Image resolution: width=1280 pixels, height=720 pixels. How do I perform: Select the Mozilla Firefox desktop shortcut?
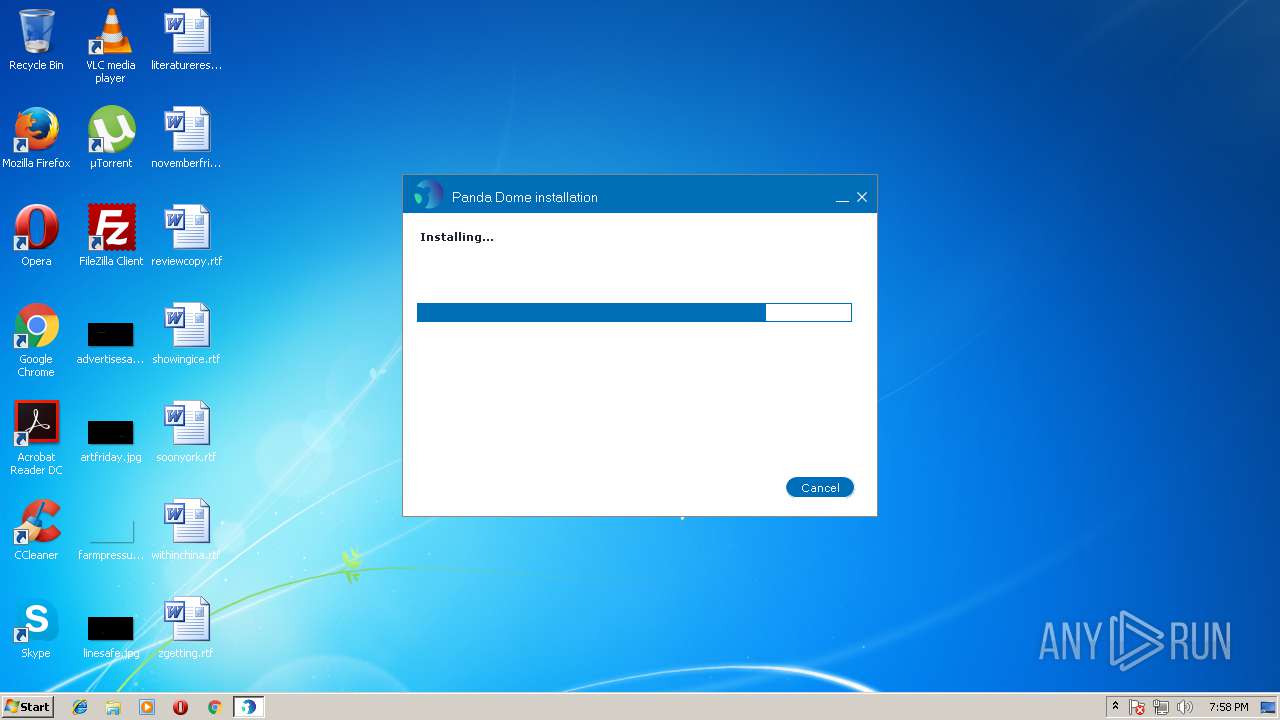coord(36,138)
